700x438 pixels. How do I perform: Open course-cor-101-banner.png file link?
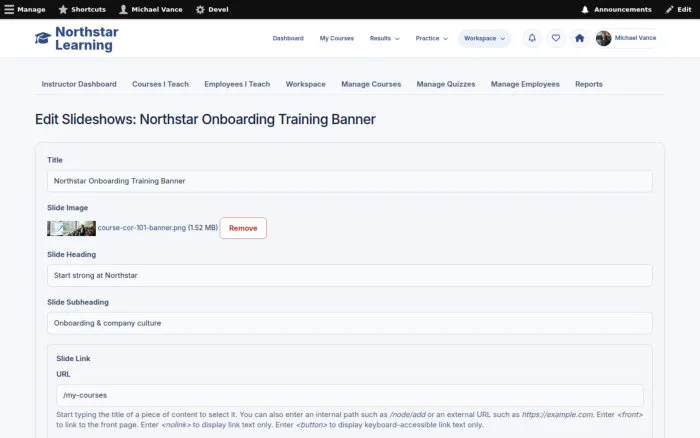click(142, 228)
